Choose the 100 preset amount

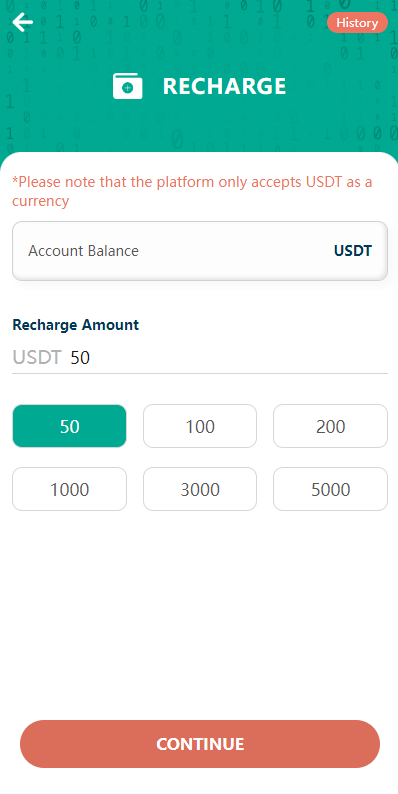click(200, 426)
